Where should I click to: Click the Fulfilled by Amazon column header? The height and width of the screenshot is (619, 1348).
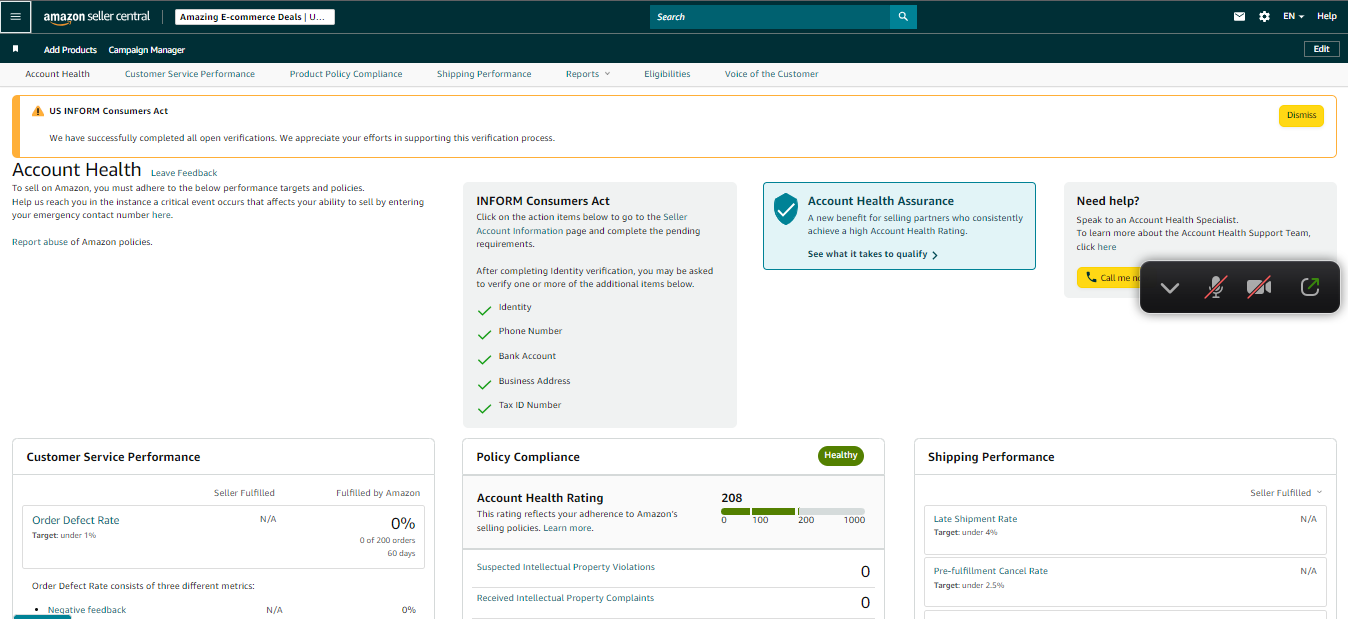click(x=378, y=493)
